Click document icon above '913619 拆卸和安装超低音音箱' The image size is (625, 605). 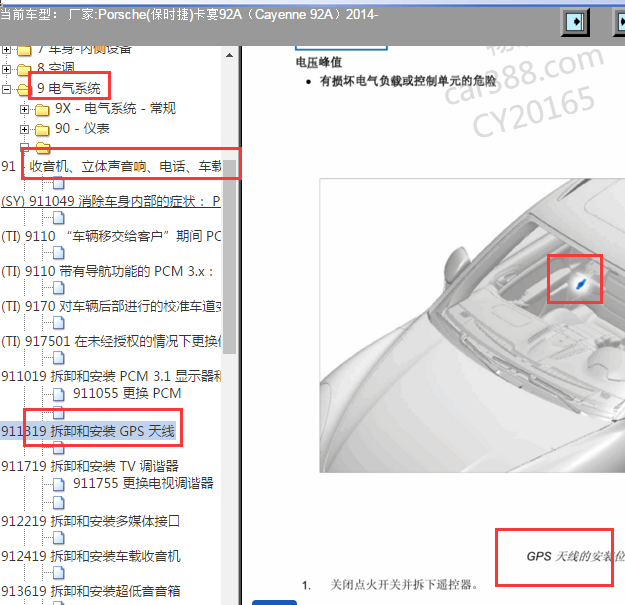click(59, 573)
